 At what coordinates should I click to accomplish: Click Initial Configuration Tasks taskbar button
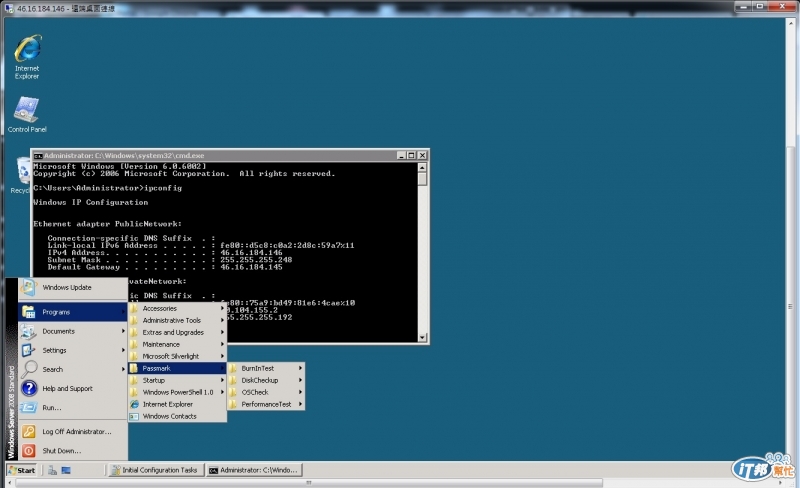pyautogui.click(x=155, y=470)
